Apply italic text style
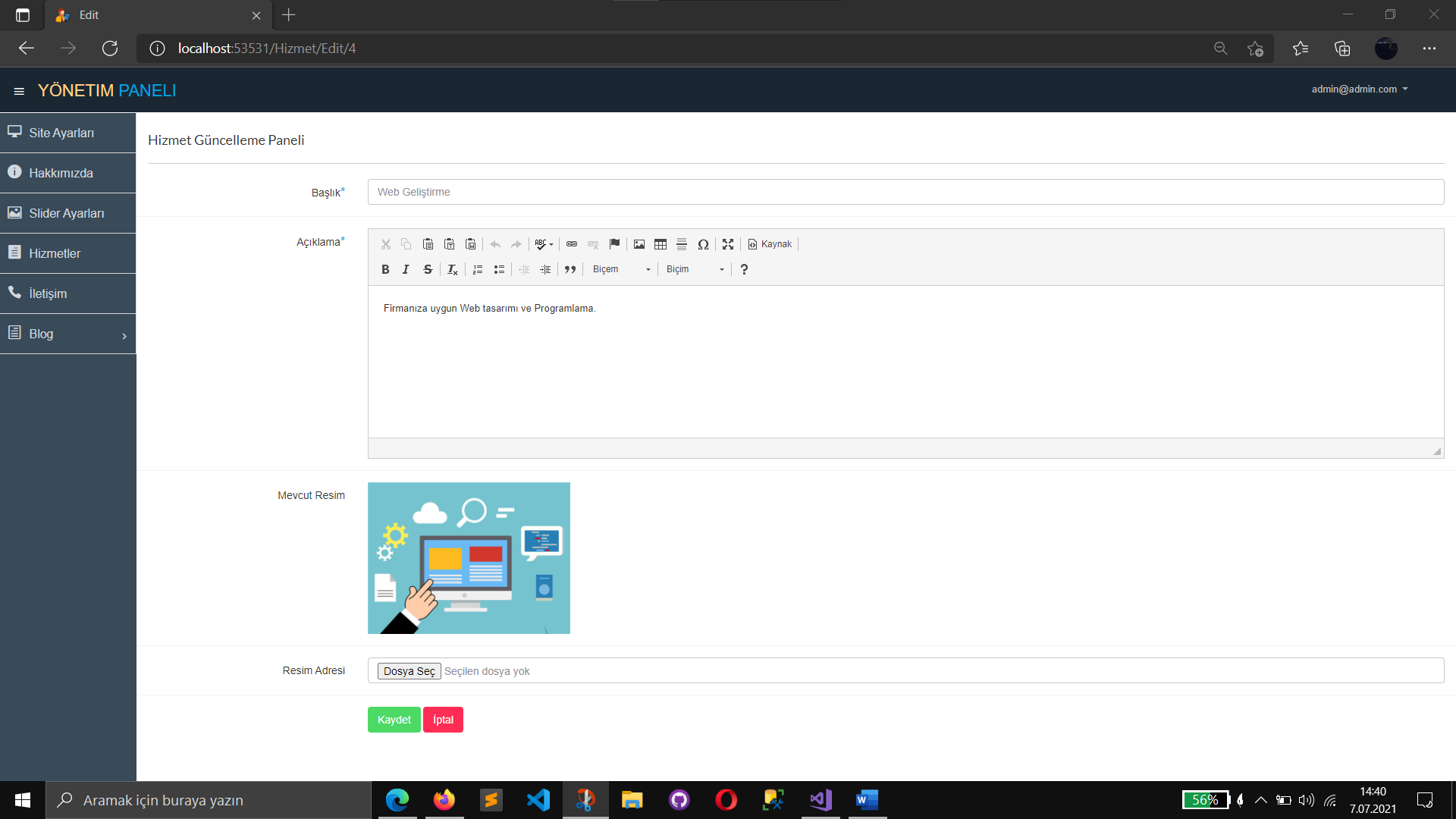This screenshot has width=1456, height=819. click(406, 269)
